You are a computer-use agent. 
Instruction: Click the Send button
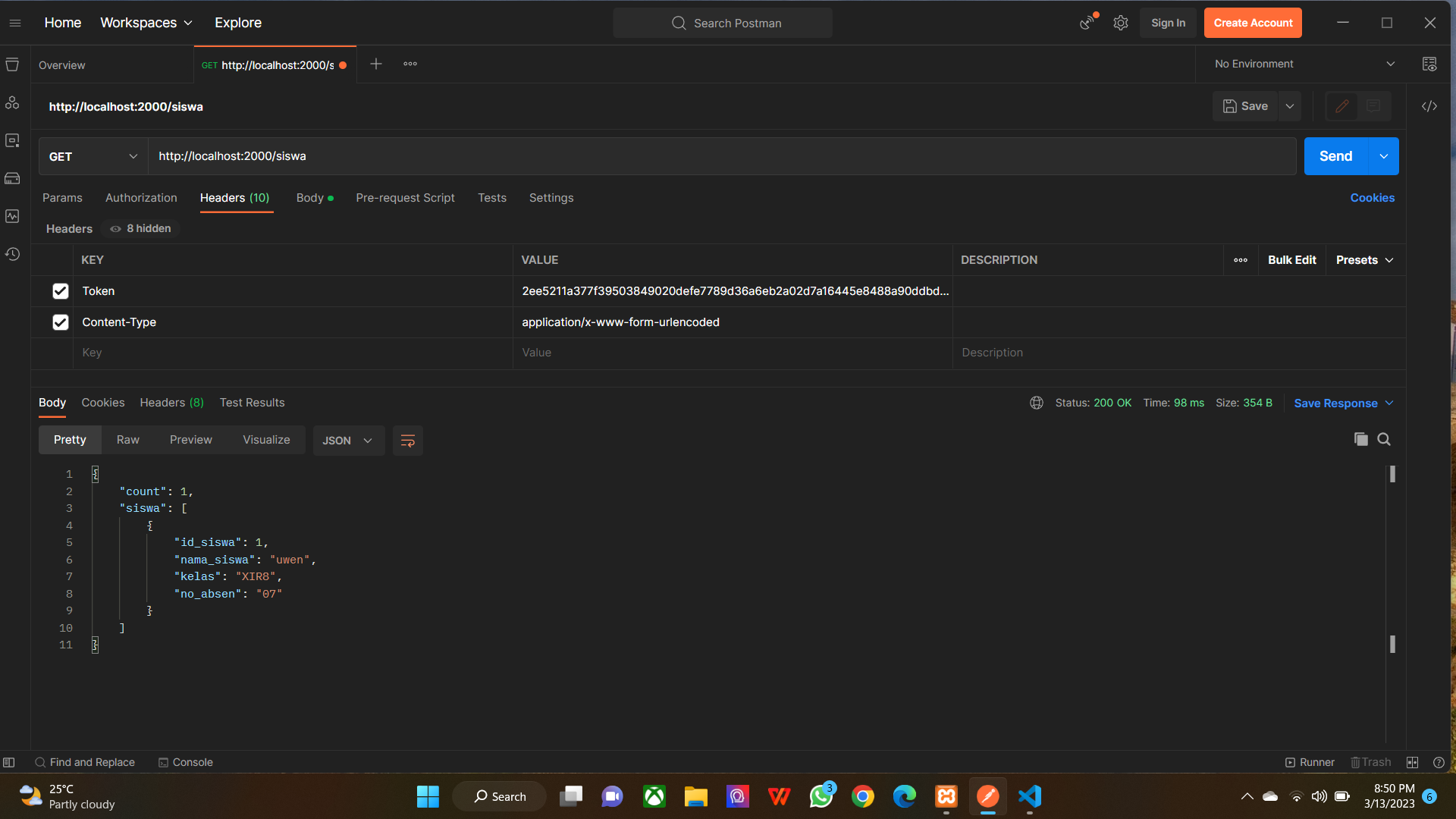[1335, 156]
